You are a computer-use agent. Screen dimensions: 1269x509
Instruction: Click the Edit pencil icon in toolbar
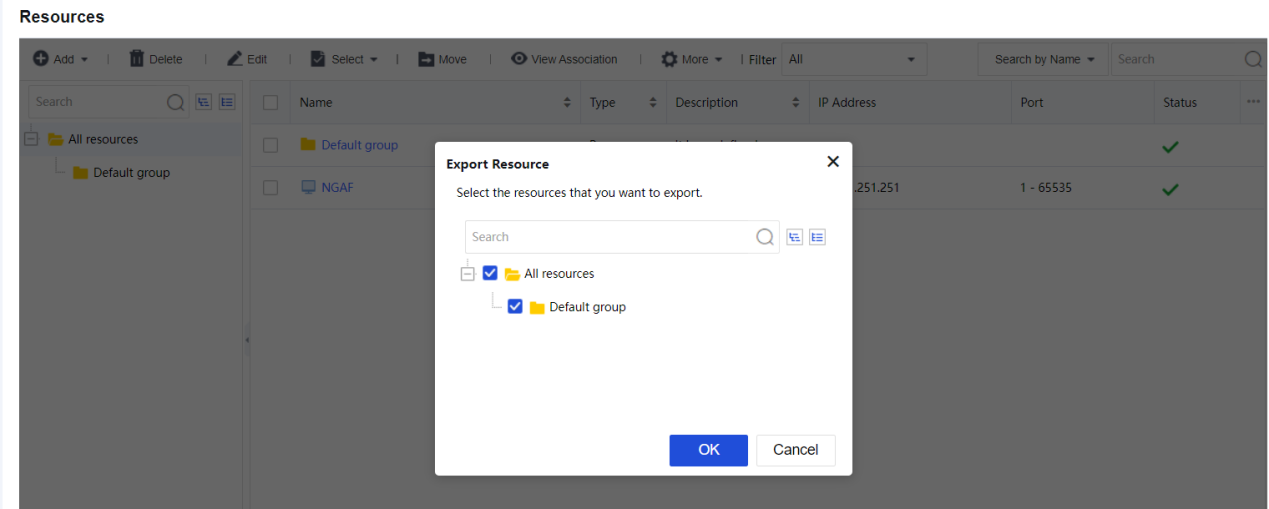pos(235,59)
